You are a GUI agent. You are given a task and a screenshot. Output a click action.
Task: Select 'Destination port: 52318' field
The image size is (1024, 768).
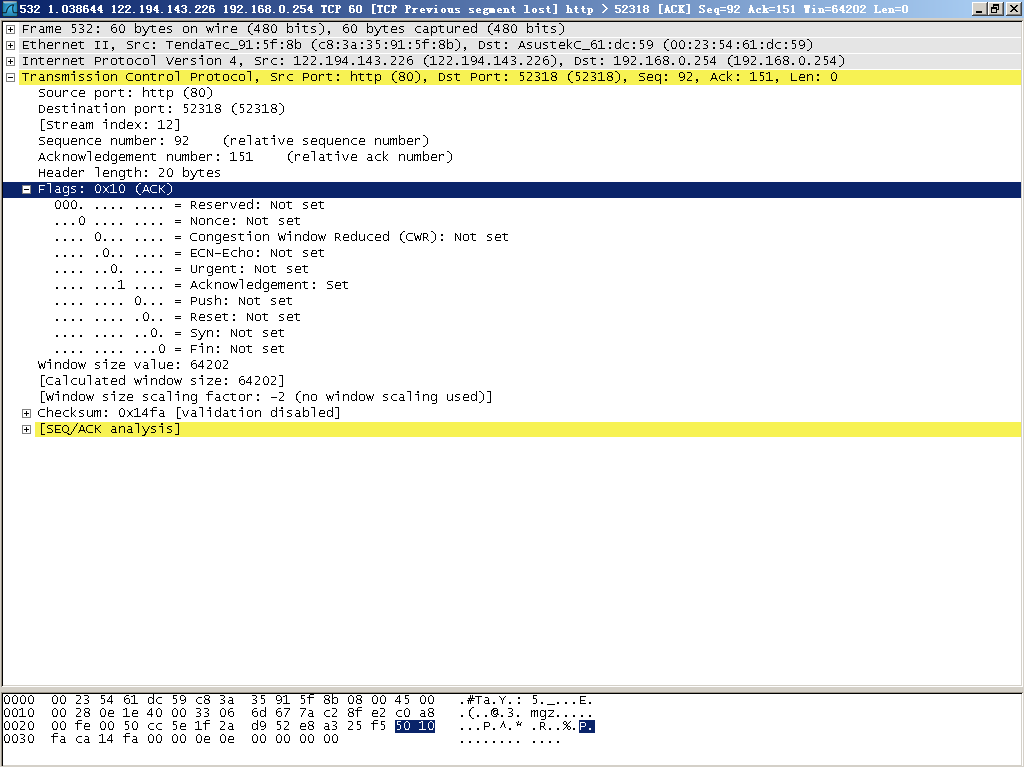point(161,109)
